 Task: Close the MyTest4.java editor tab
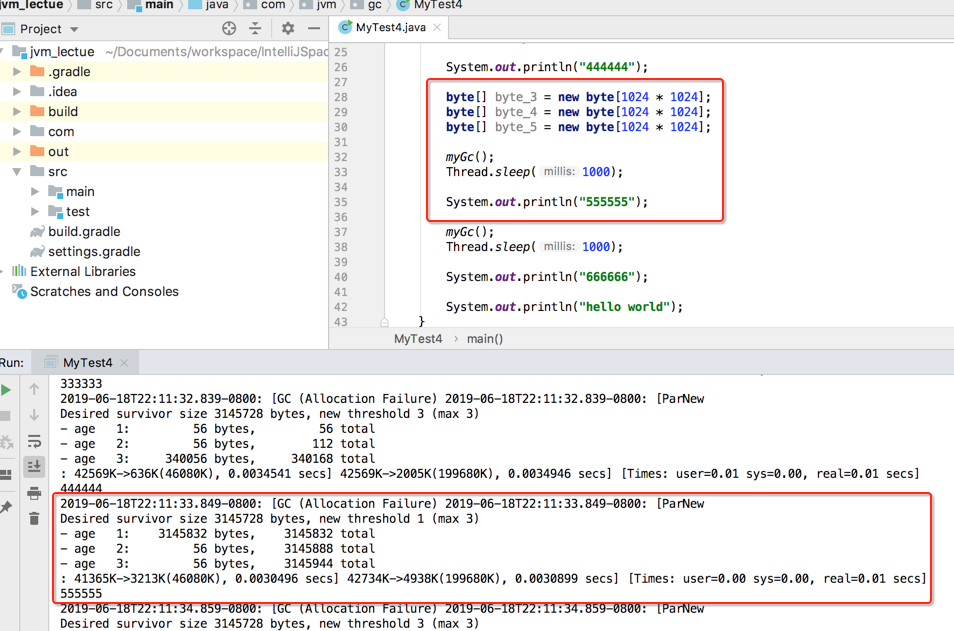[x=437, y=27]
